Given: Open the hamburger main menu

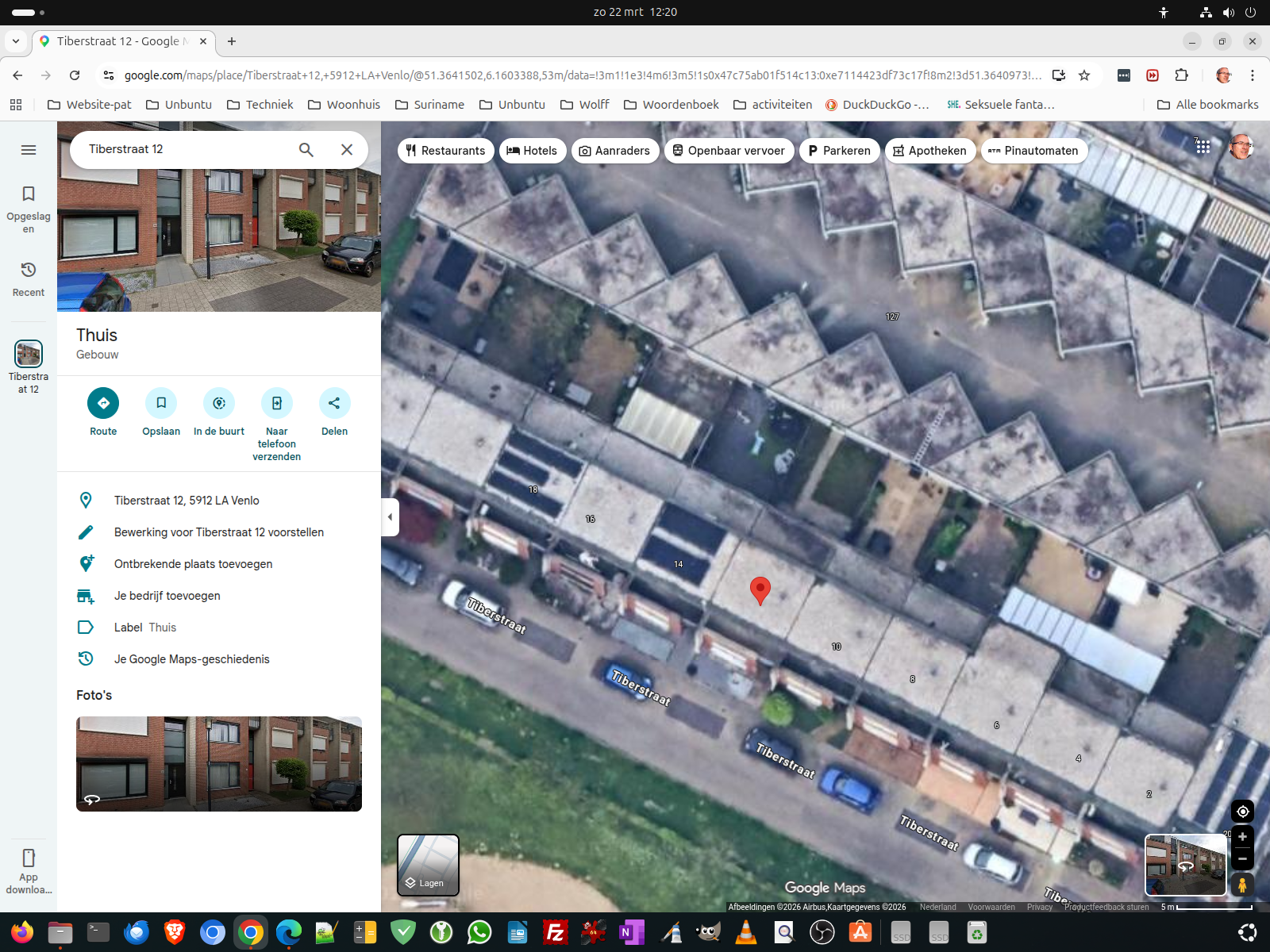Looking at the screenshot, I should [29, 150].
